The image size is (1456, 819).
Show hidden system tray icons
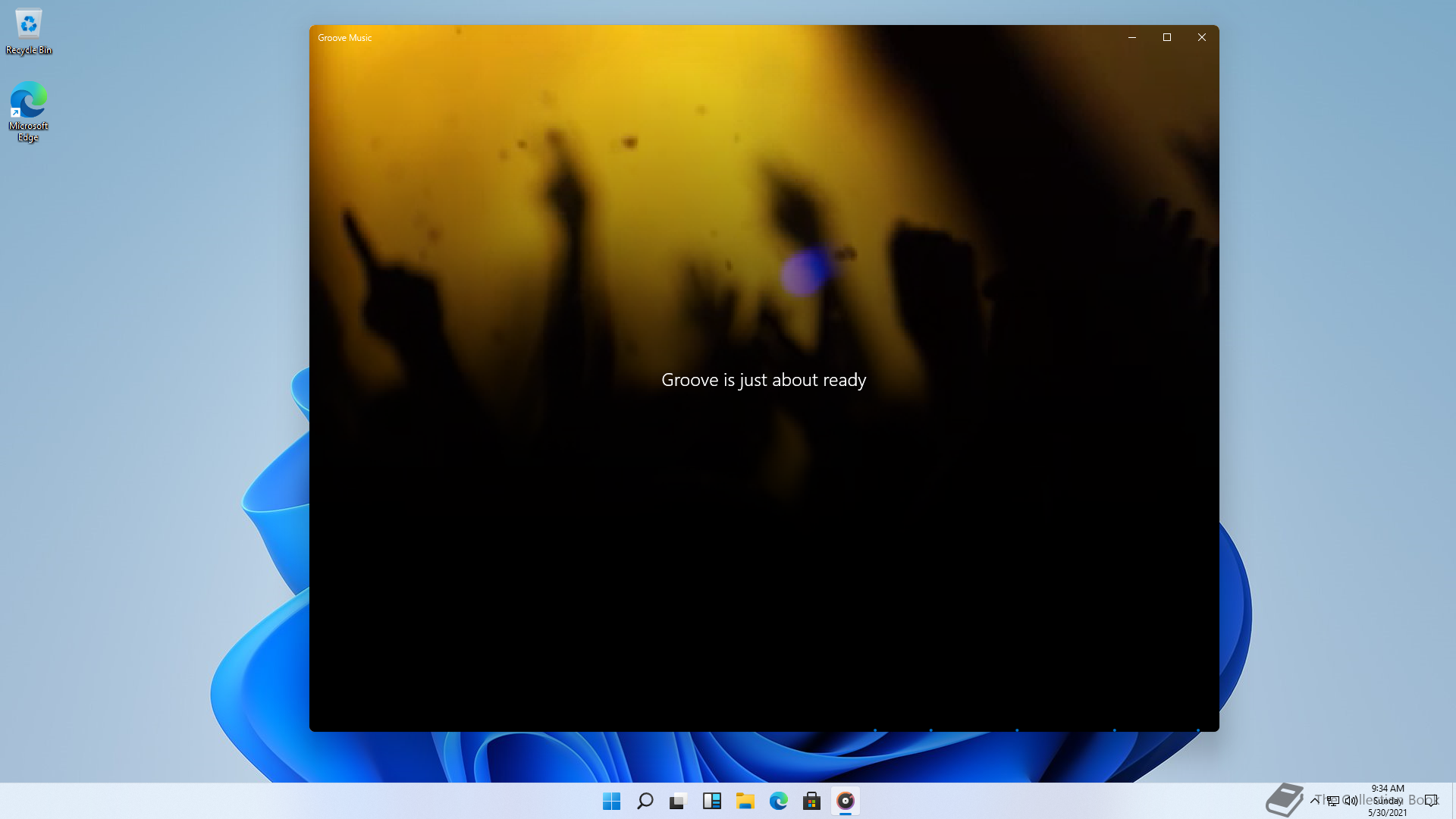tap(1314, 800)
